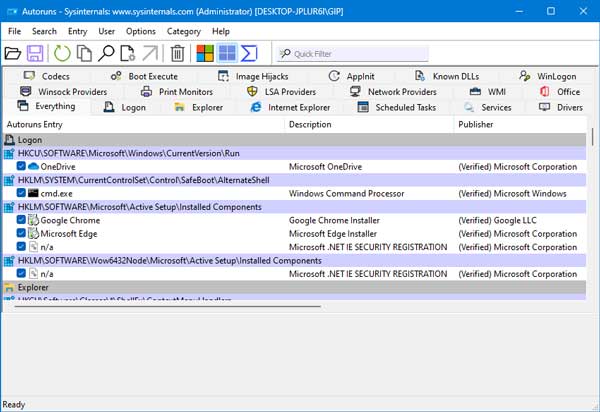This screenshot has width=600, height=412.
Task: Open the File menu
Action: coord(15,31)
